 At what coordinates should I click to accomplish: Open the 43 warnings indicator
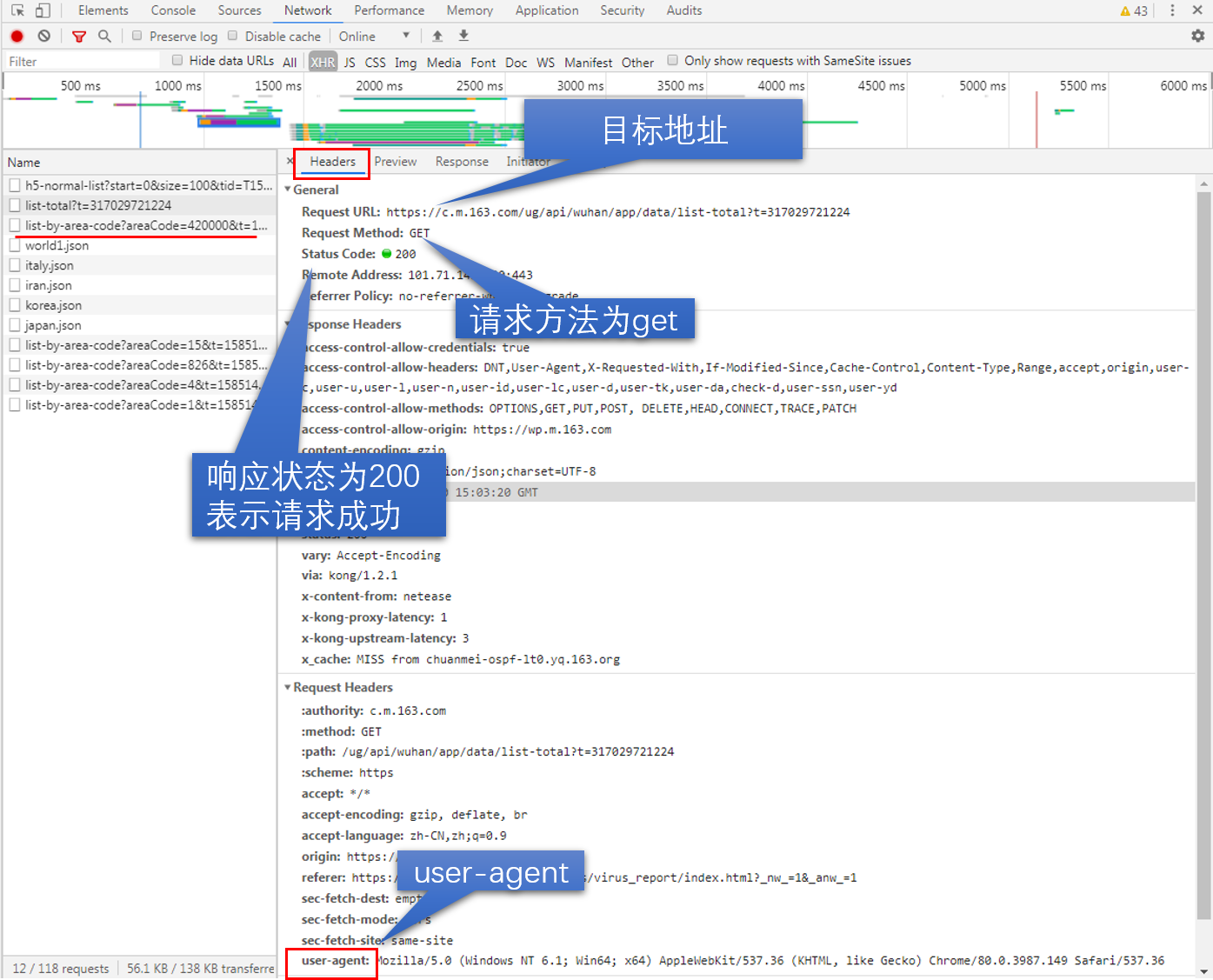coord(1134,10)
